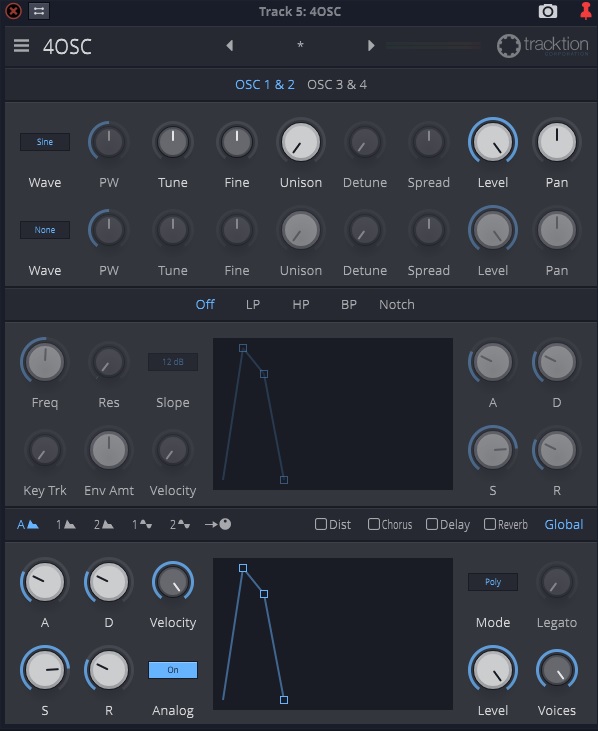Viewport: 598px width, 731px height.
Task: Set filter type to HP
Action: click(x=301, y=304)
